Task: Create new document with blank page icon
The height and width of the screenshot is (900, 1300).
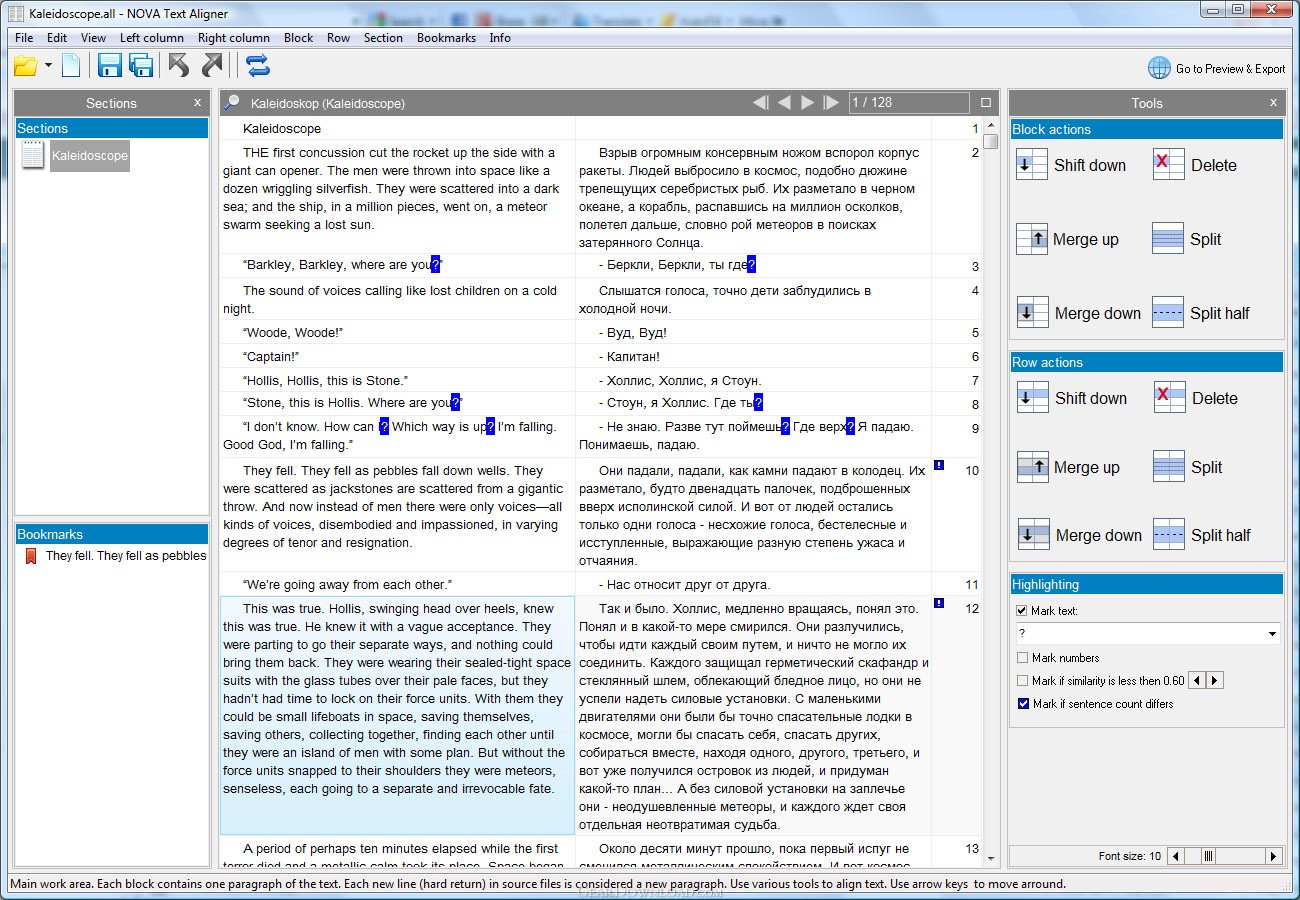Action: (x=71, y=67)
